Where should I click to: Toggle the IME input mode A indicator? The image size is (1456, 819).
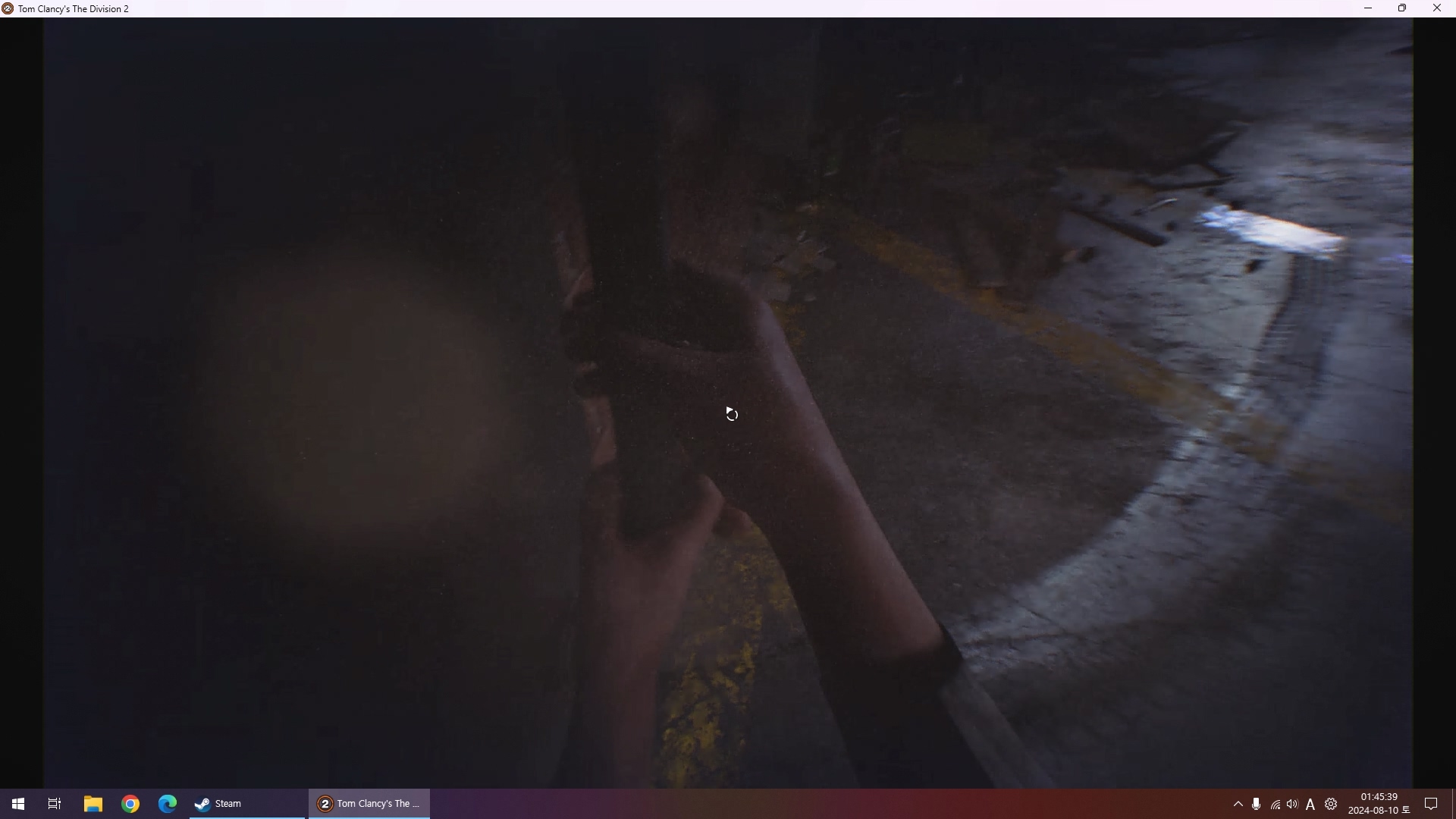click(1310, 805)
